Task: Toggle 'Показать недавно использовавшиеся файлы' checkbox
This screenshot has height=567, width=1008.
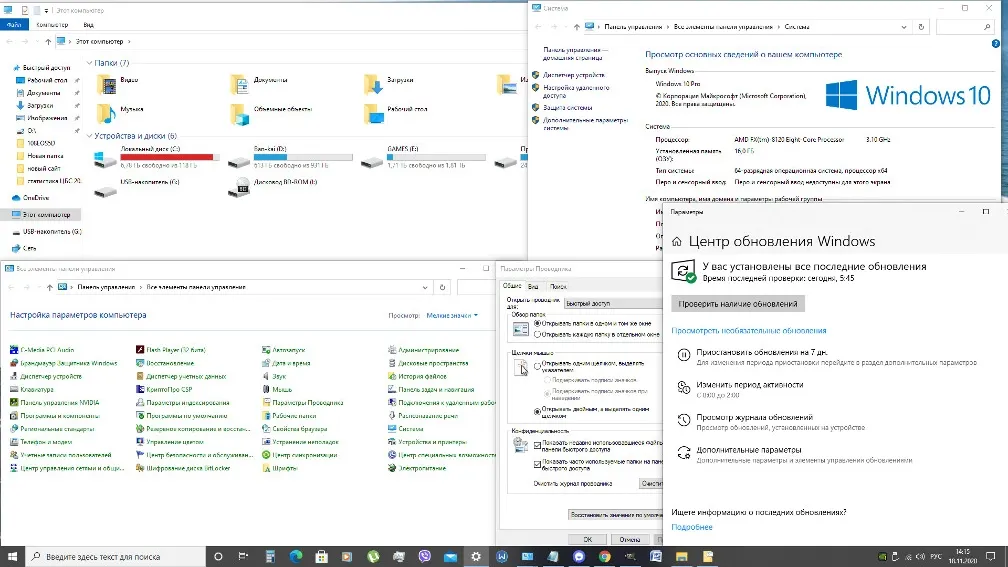Action: (x=537, y=445)
